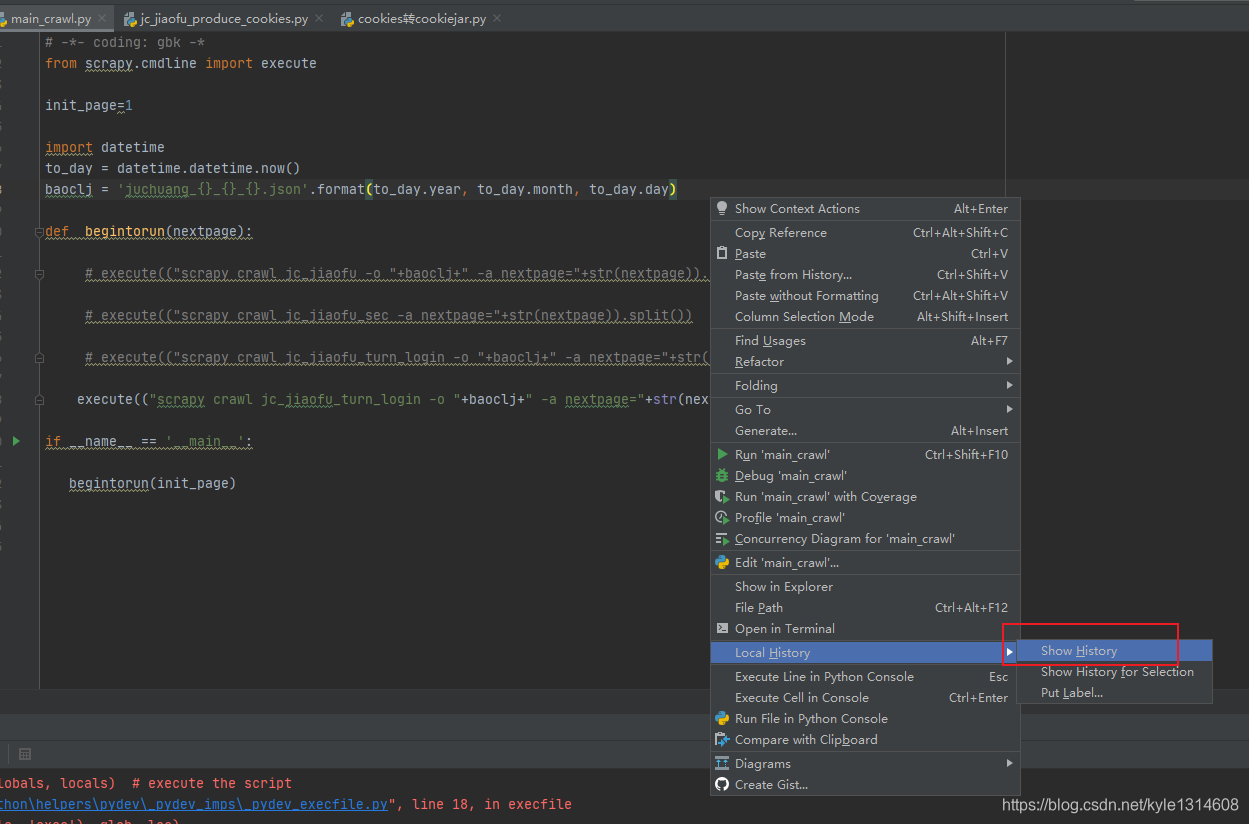The height and width of the screenshot is (824, 1249).
Task: Choose Paste in context menu
Action: [x=865, y=254]
